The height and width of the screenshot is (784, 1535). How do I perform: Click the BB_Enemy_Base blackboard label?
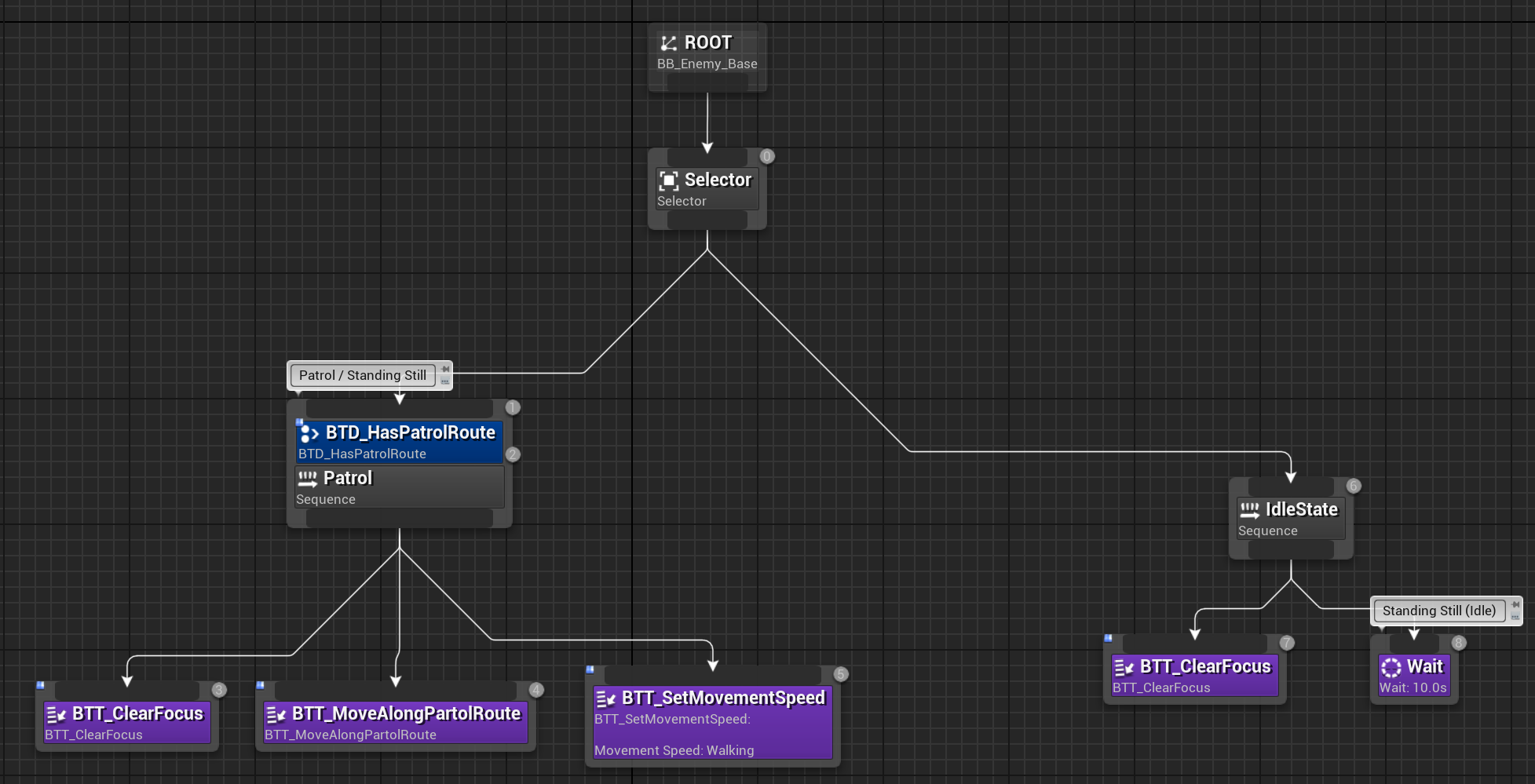[x=707, y=64]
